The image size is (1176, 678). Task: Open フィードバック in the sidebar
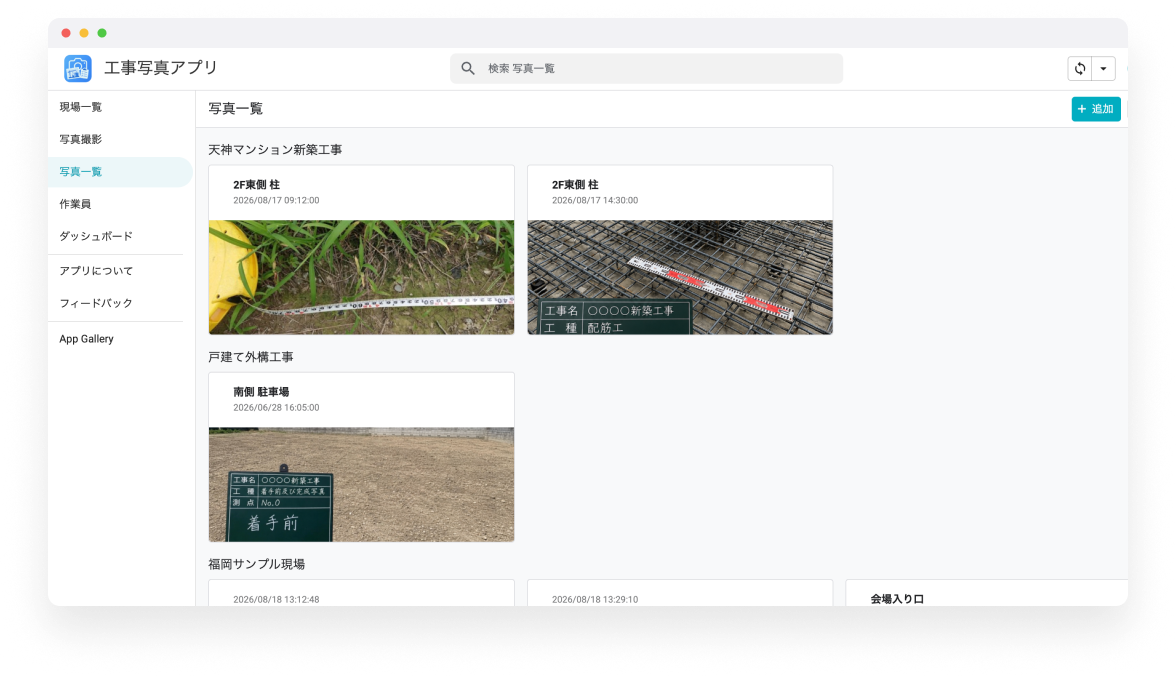click(x=120, y=303)
